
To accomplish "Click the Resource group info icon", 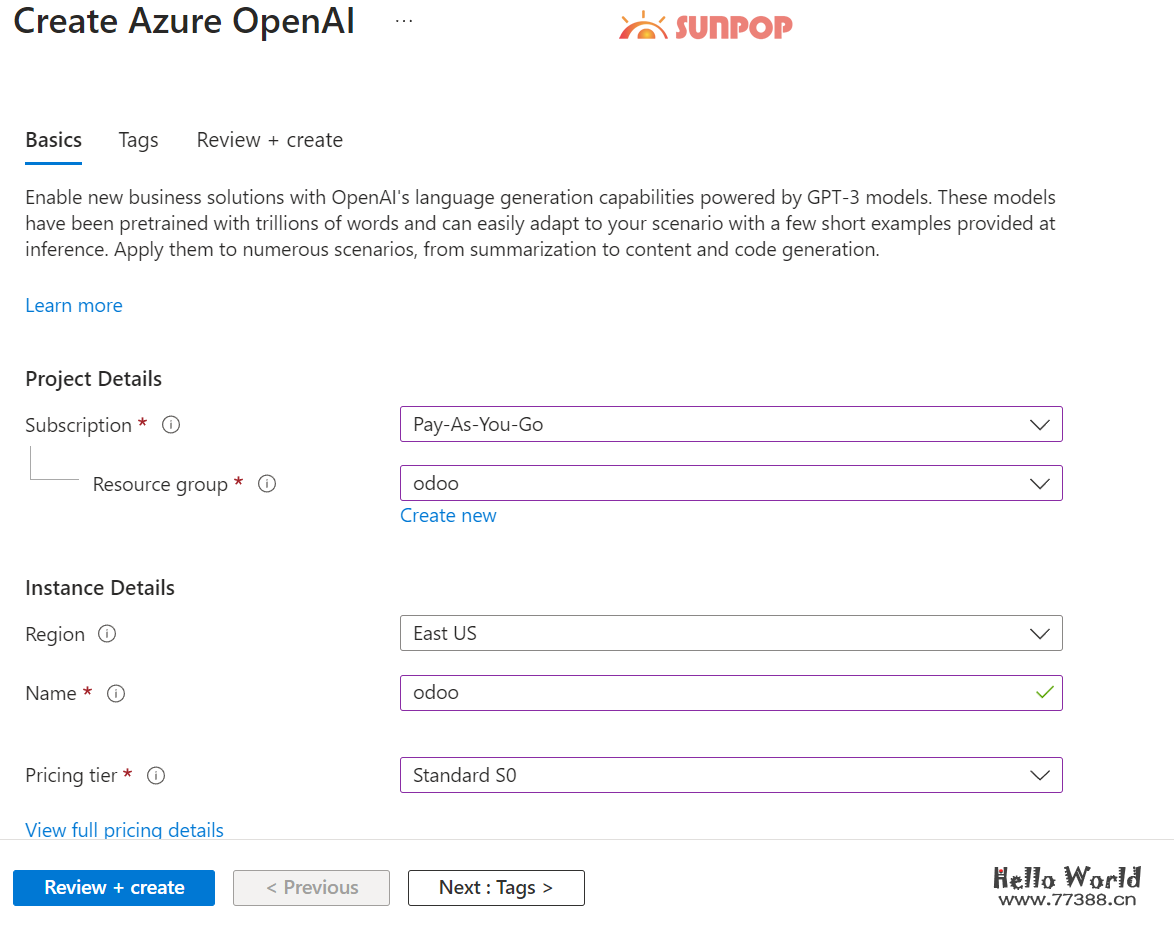I will [x=267, y=484].
